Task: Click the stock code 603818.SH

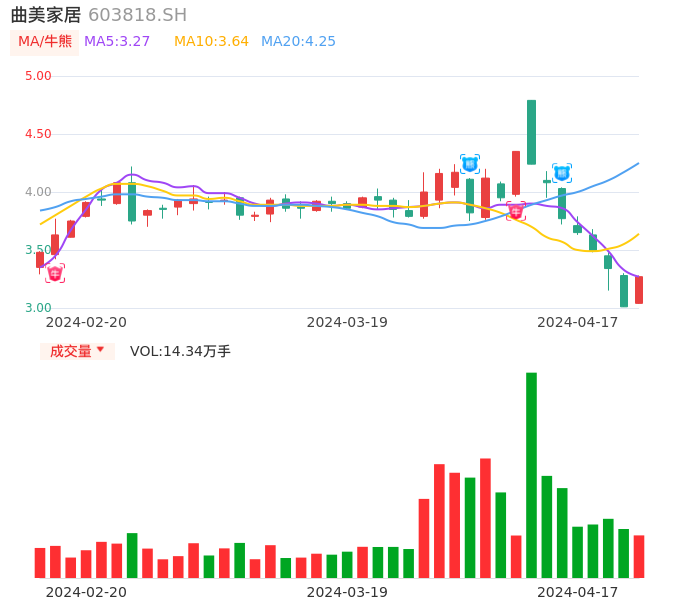Action: 137,15
